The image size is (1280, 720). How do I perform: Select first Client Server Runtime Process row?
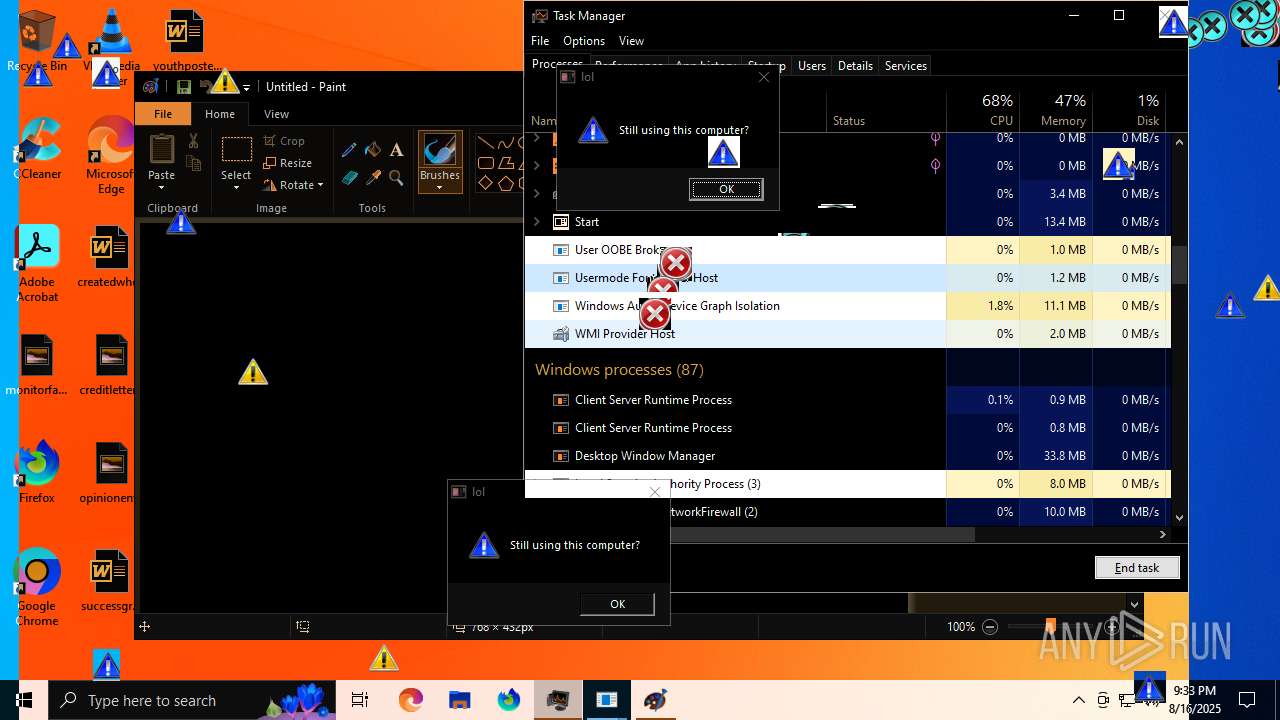click(x=847, y=400)
